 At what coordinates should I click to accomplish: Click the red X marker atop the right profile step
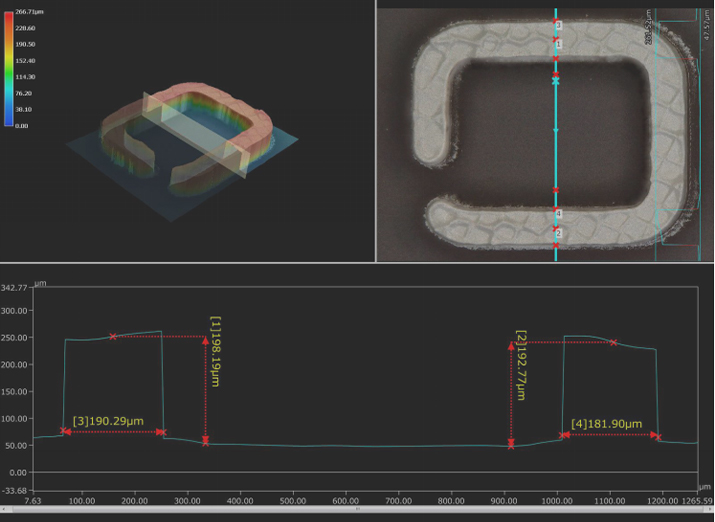click(x=612, y=343)
